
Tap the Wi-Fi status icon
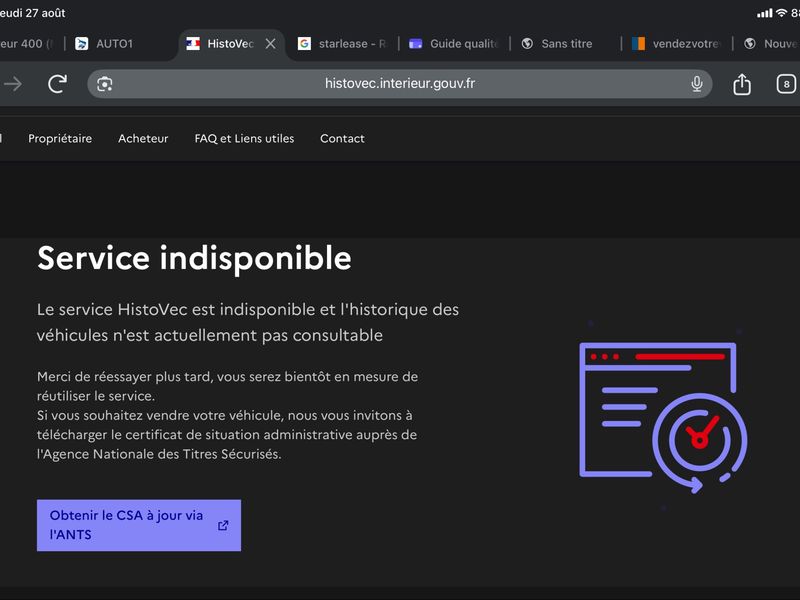click(781, 13)
